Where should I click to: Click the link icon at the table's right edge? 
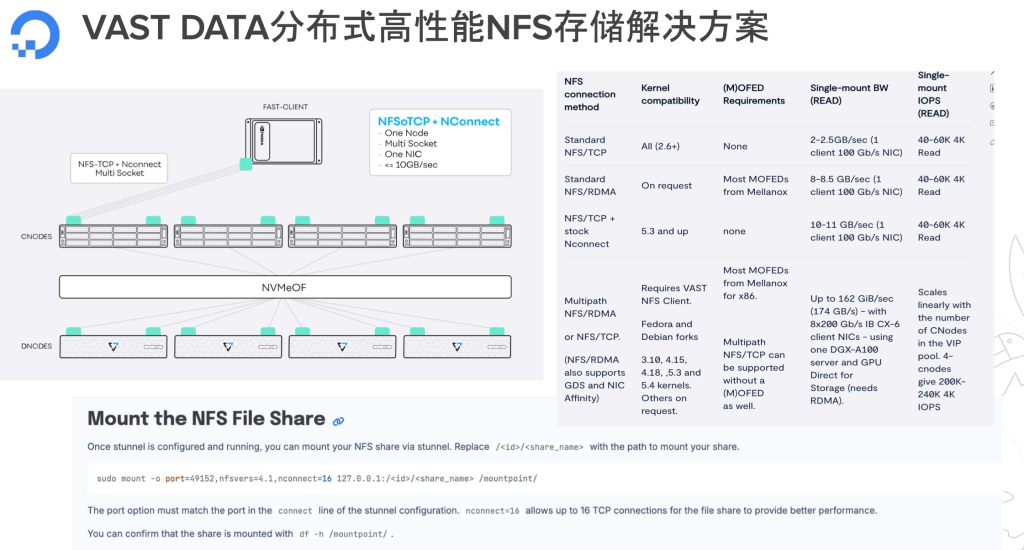tap(991, 142)
